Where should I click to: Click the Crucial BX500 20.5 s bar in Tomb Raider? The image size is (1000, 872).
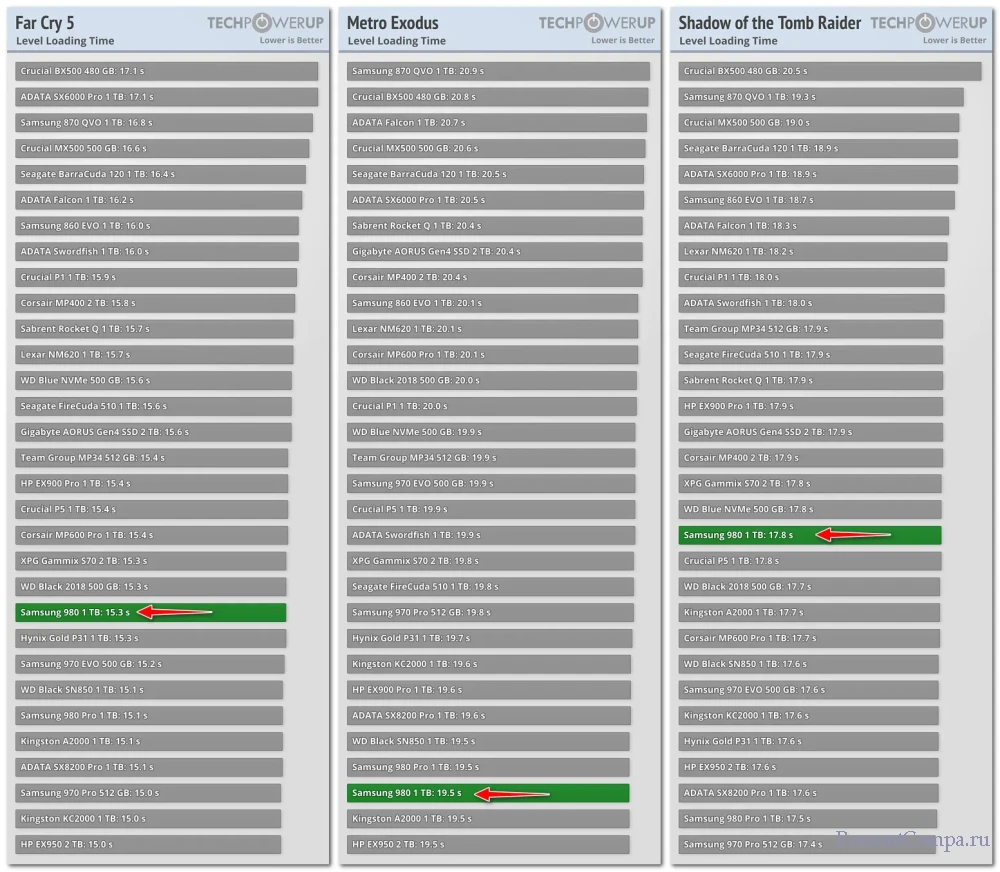[830, 71]
